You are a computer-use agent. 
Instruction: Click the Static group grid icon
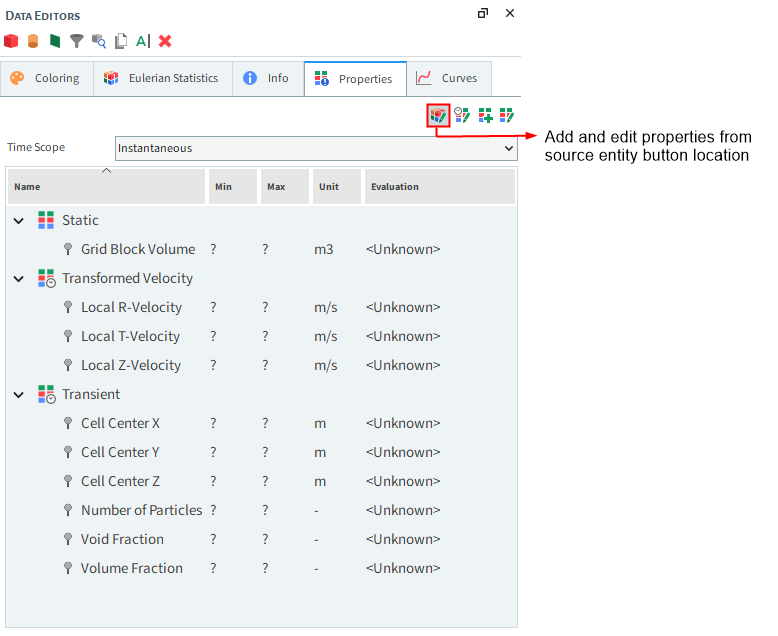coord(46,220)
